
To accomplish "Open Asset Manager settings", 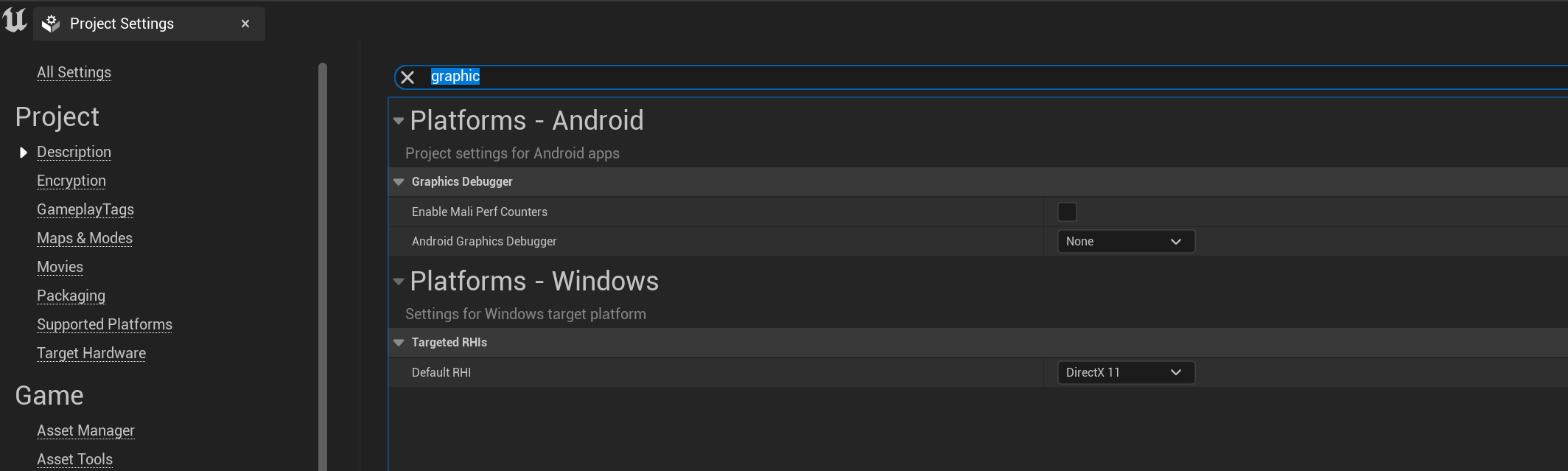I will pyautogui.click(x=85, y=430).
